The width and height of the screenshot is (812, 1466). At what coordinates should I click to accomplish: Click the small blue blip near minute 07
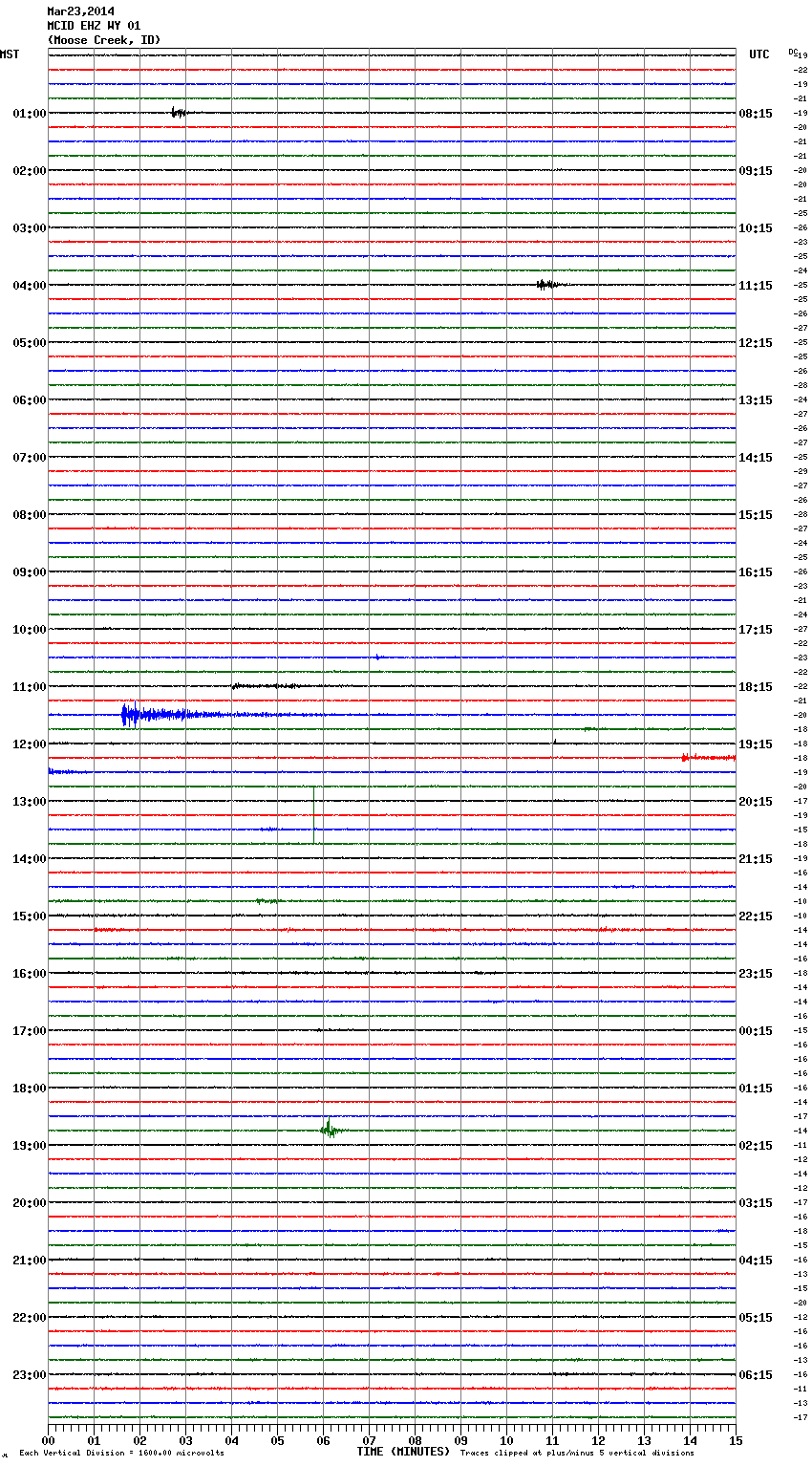[378, 657]
